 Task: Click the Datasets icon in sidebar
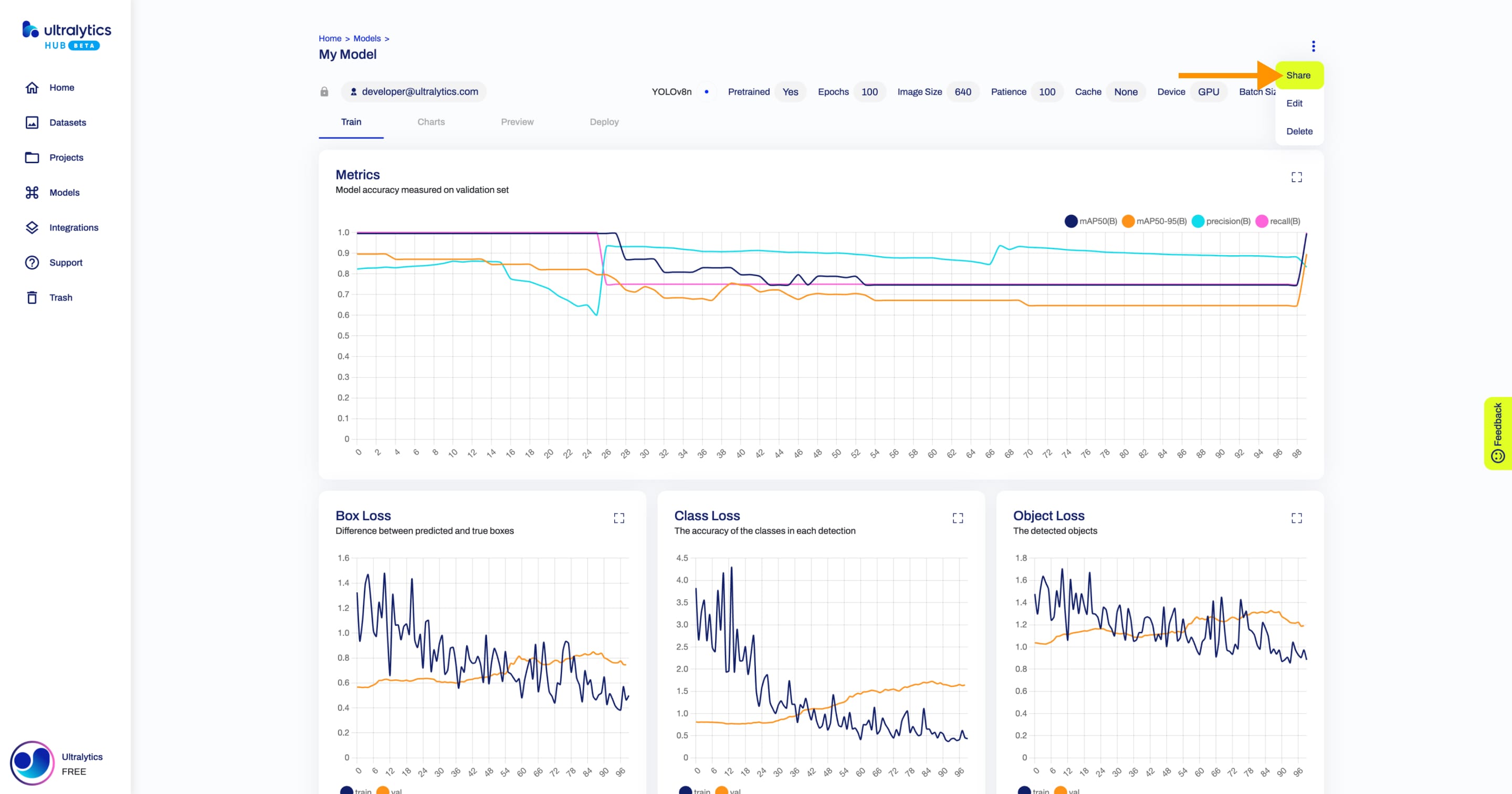coord(31,122)
